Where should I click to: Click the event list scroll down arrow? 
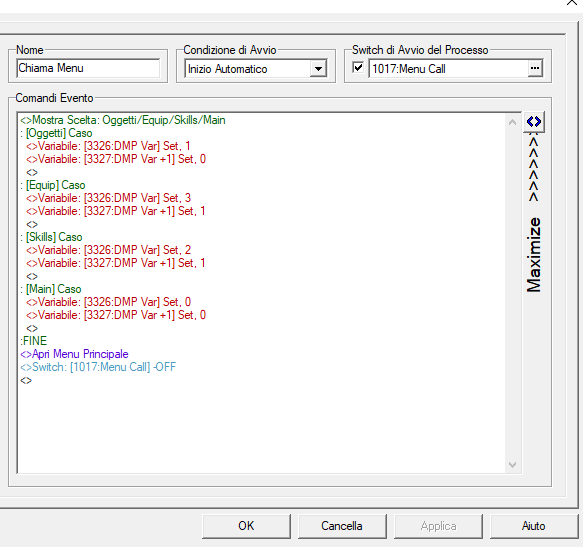(512, 465)
